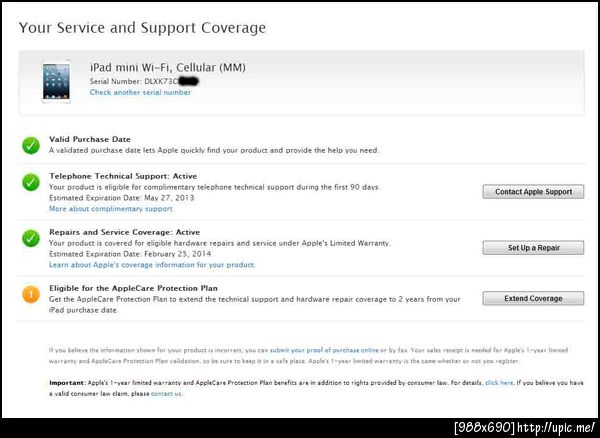Click the Extend Coverage button
600x438 pixels.
coord(533,298)
